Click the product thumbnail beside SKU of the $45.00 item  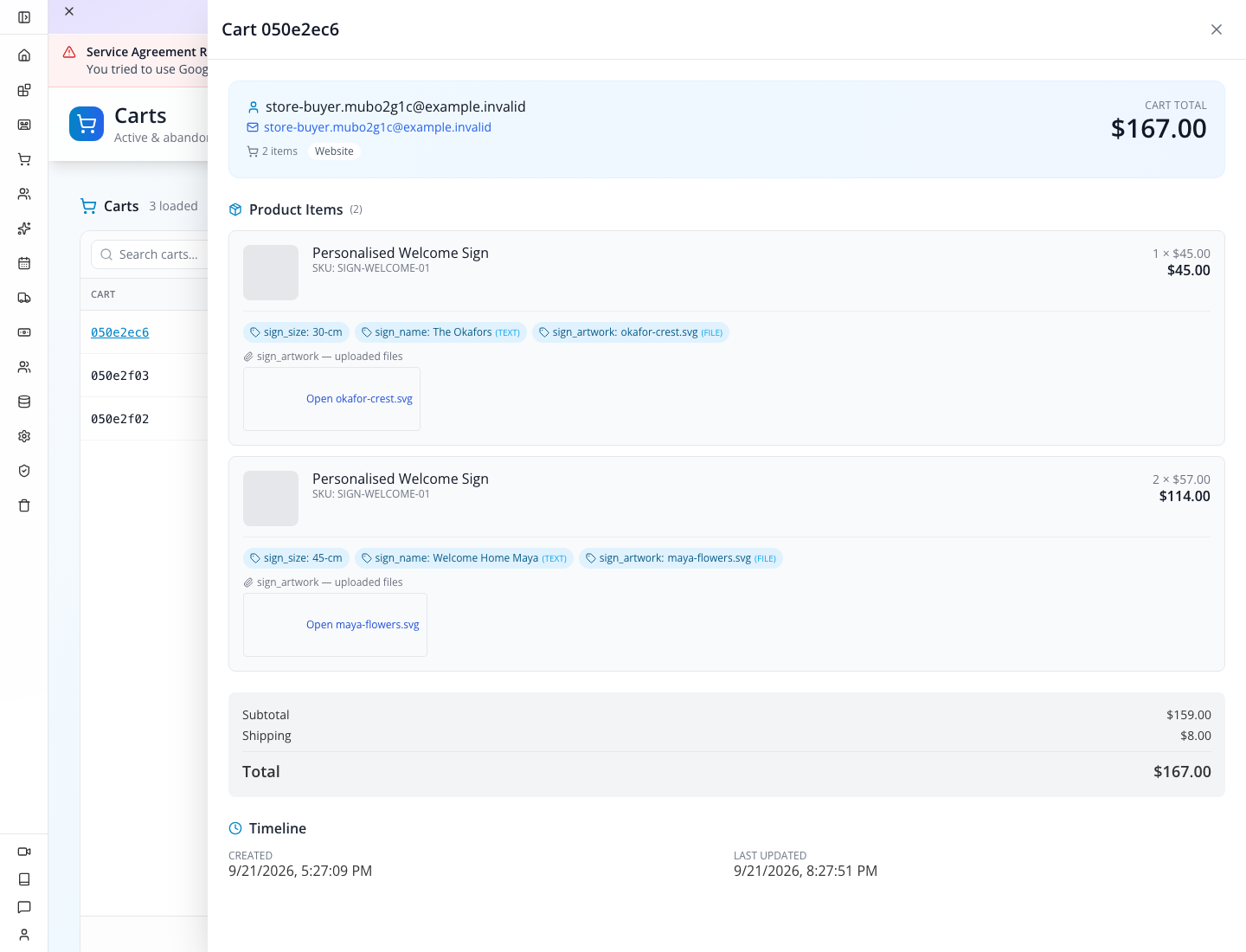coord(271,273)
